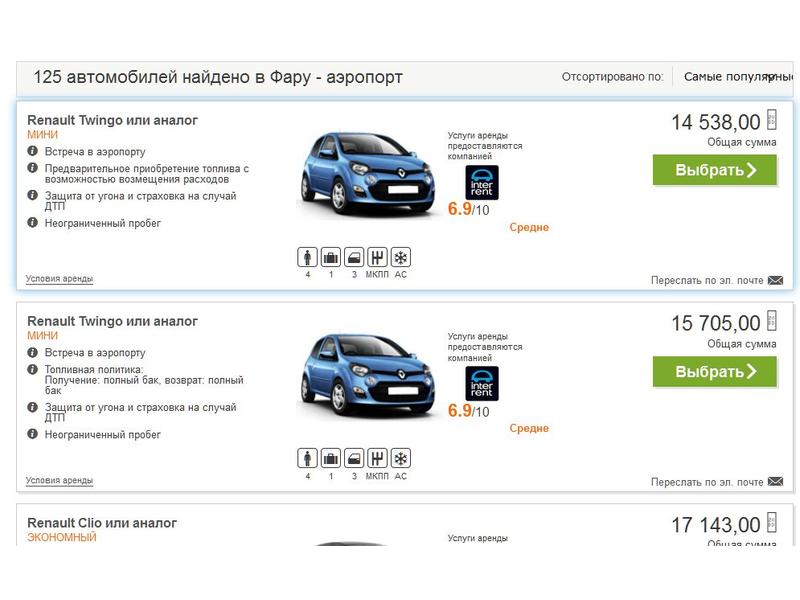Screen dimensions: 800x600
Task: Click the price '14 538,00'
Action: tap(716, 122)
